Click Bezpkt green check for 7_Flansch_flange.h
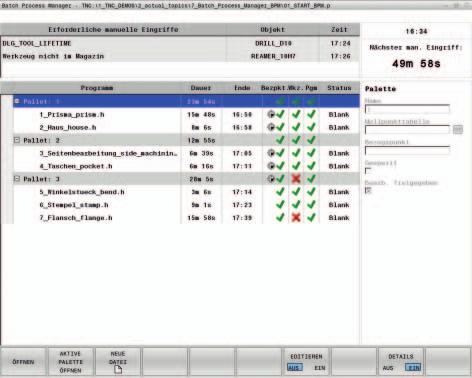The image size is (472, 378). tap(280, 218)
